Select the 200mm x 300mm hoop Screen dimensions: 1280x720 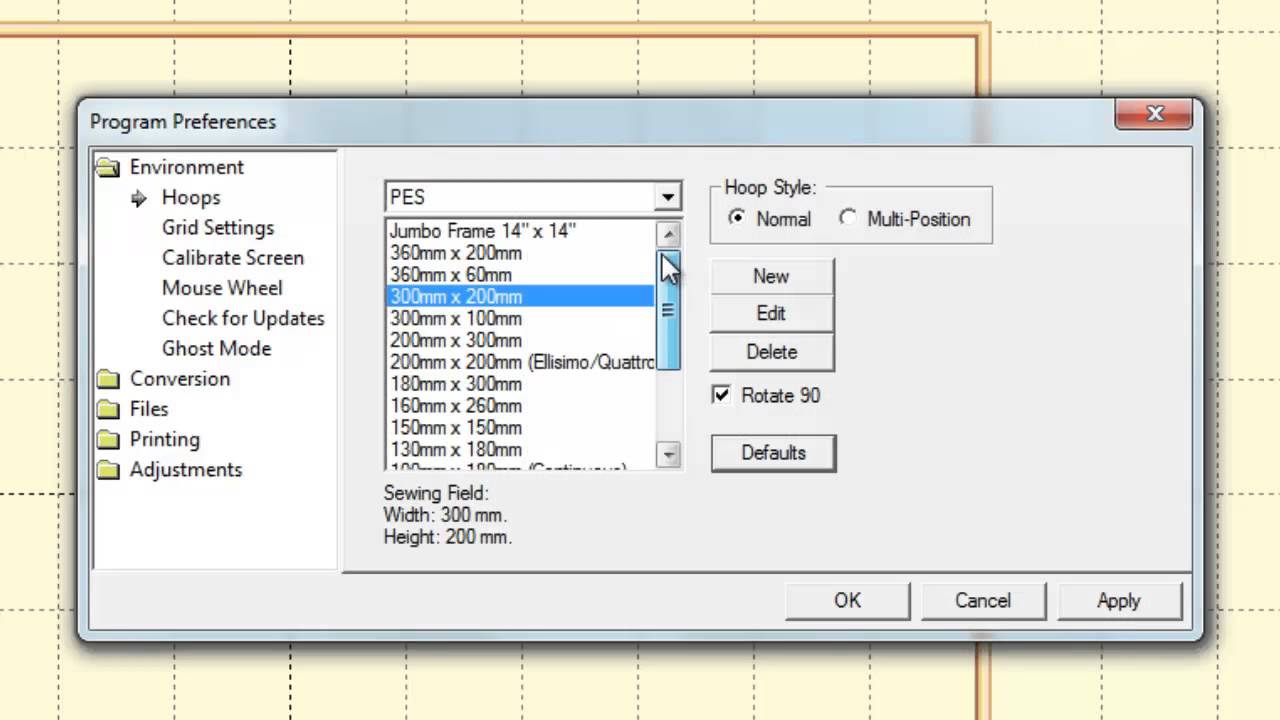point(520,341)
